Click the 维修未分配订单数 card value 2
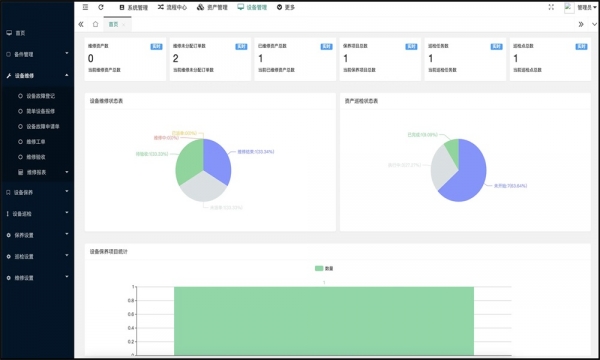 point(176,58)
